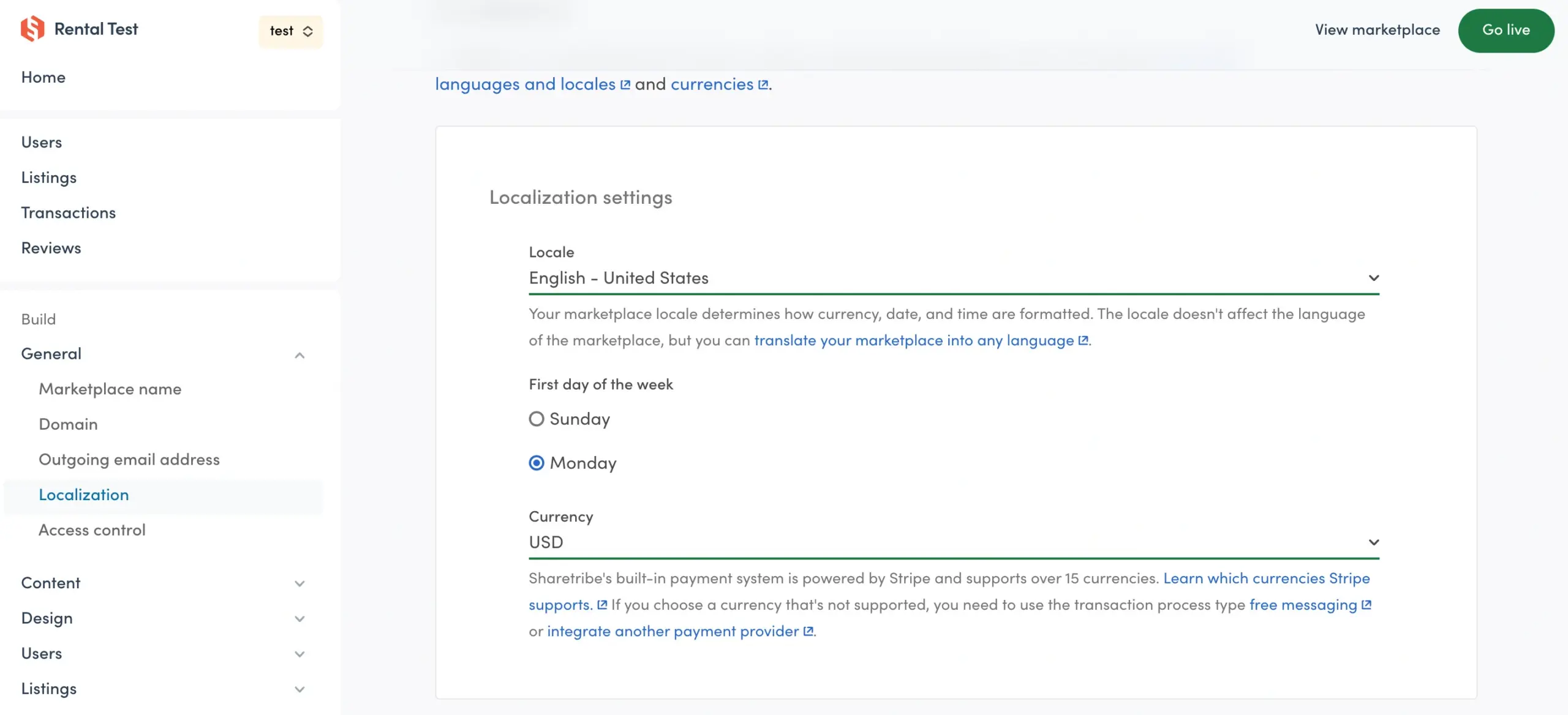Image resolution: width=1568 pixels, height=715 pixels.
Task: Open free messaging link
Action: [1303, 605]
